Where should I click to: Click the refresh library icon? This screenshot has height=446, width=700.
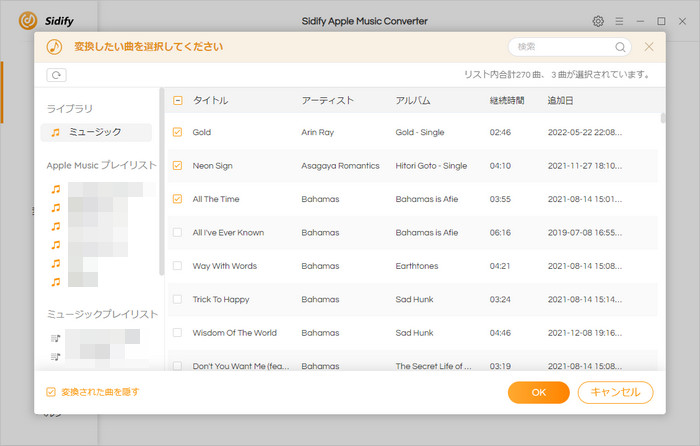pyautogui.click(x=56, y=75)
